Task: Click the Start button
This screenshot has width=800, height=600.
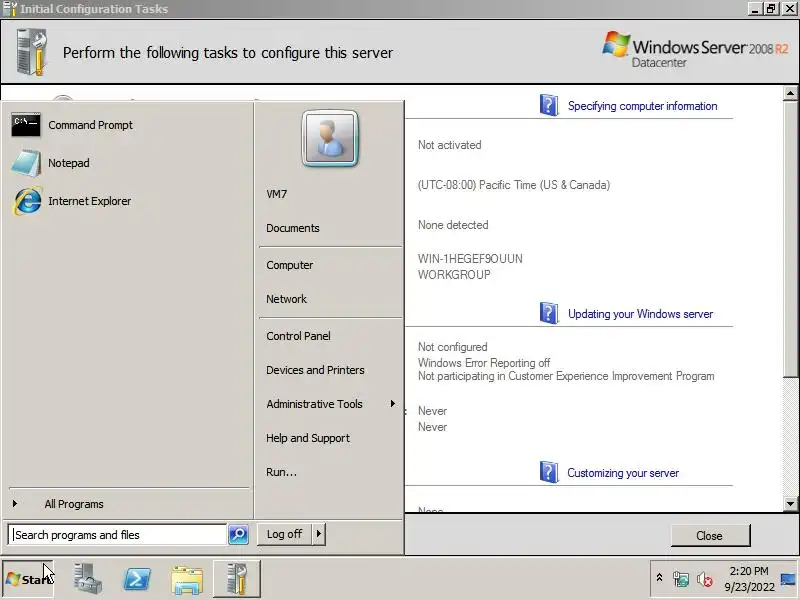Action: click(28, 579)
